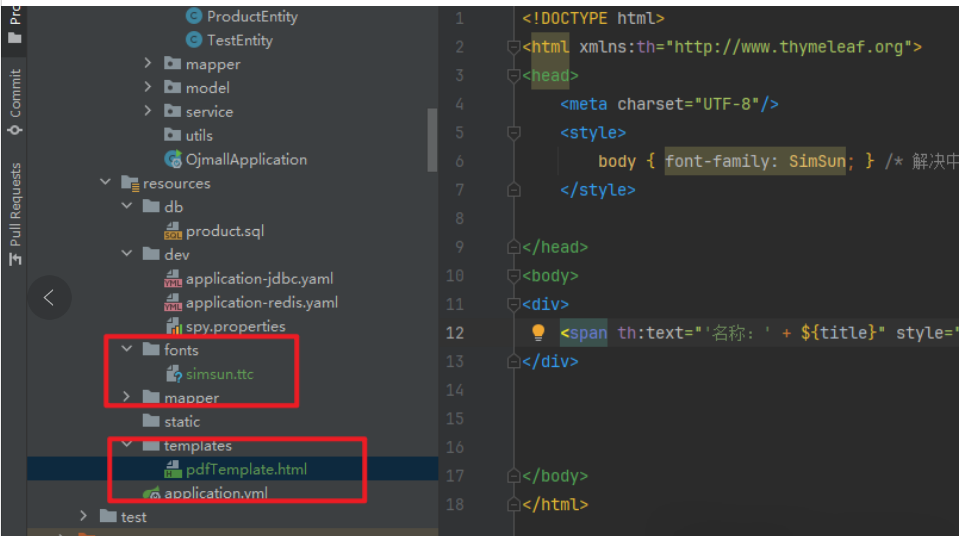959x536 pixels.
Task: Open the Pull Requests tool window tab
Action: click(x=14, y=214)
